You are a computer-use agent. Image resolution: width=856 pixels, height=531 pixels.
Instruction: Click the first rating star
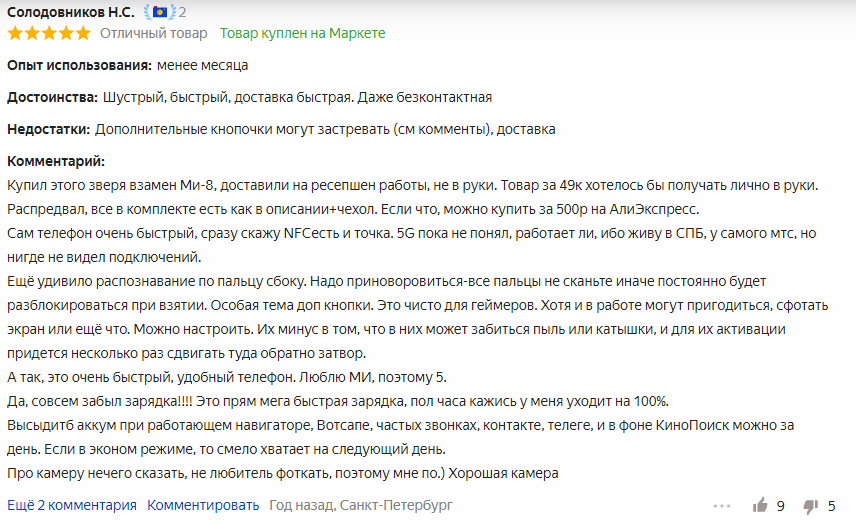tap(15, 33)
